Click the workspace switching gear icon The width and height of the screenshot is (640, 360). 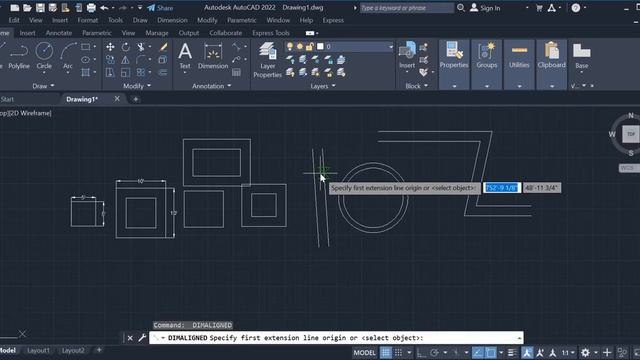tap(585, 353)
